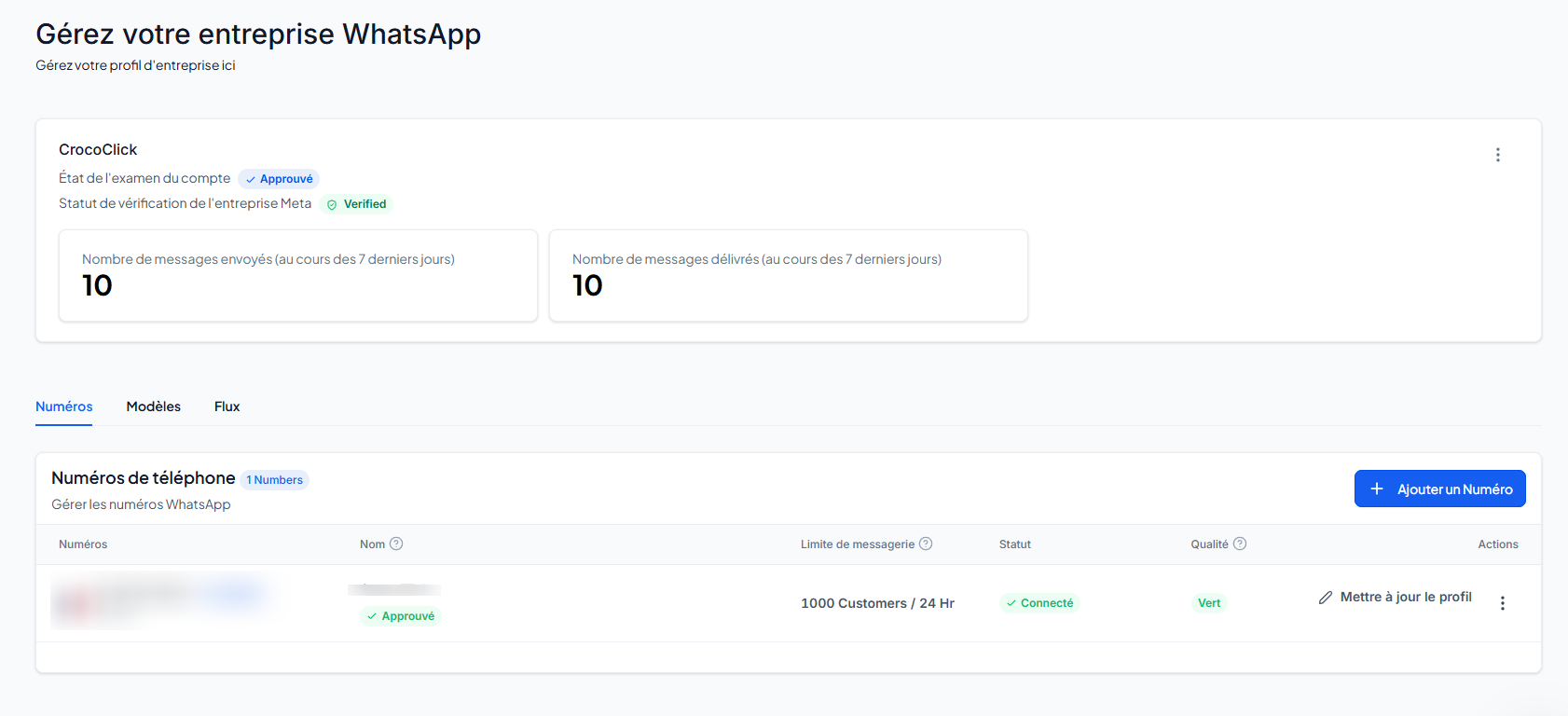Click the Qualité column help icon
1568x716 pixels.
pos(1240,544)
